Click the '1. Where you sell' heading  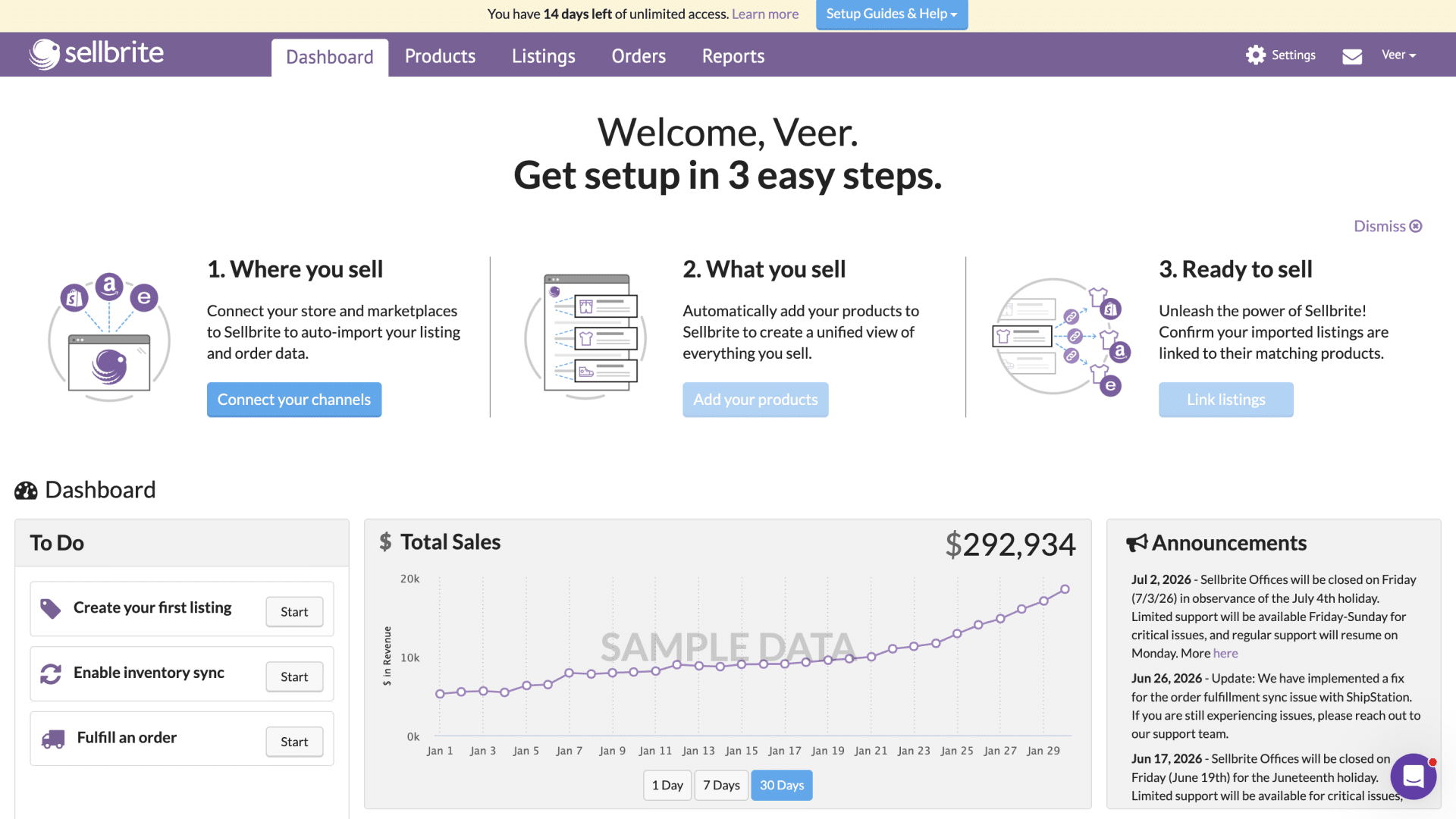(295, 269)
